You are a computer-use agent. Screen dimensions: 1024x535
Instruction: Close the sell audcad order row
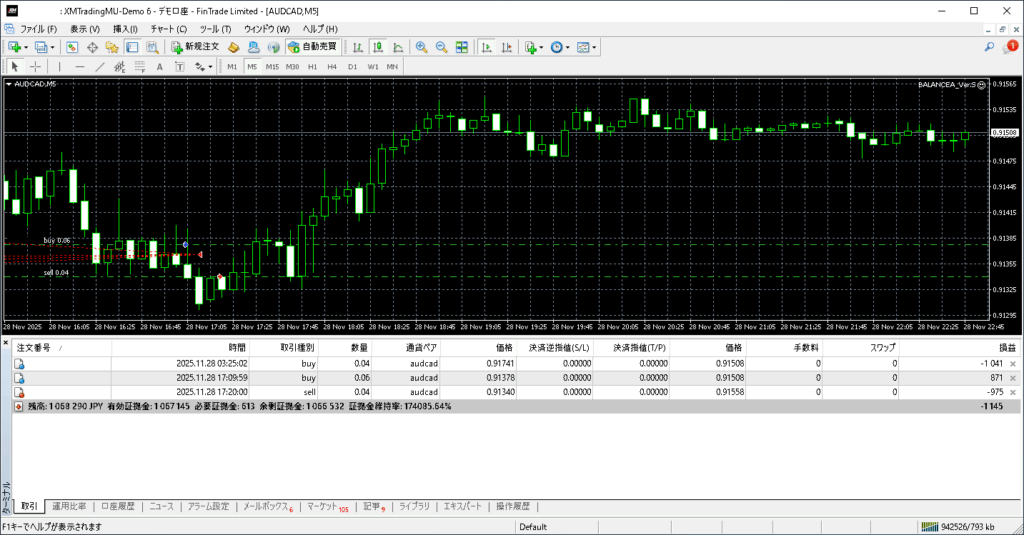1012,392
